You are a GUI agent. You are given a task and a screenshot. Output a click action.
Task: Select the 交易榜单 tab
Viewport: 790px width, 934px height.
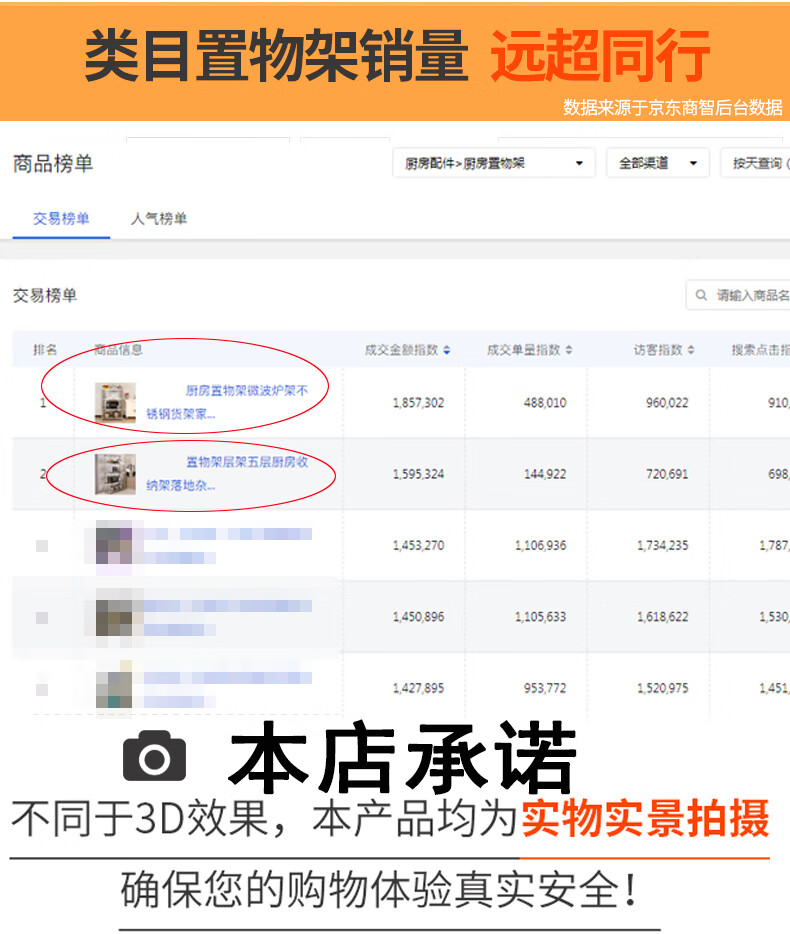click(x=61, y=218)
